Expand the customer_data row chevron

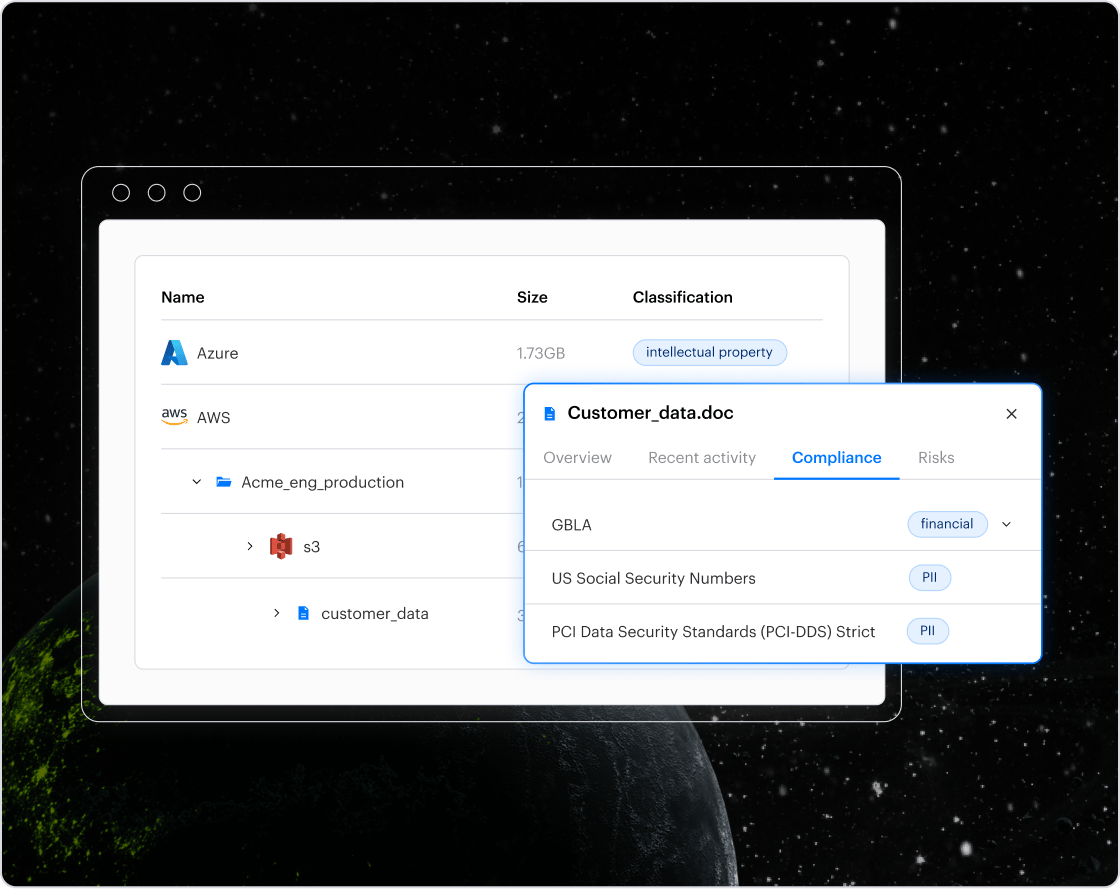pos(277,613)
